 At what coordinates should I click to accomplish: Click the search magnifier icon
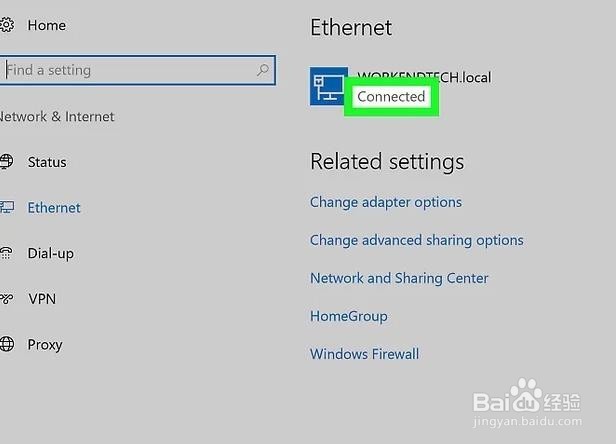click(262, 70)
